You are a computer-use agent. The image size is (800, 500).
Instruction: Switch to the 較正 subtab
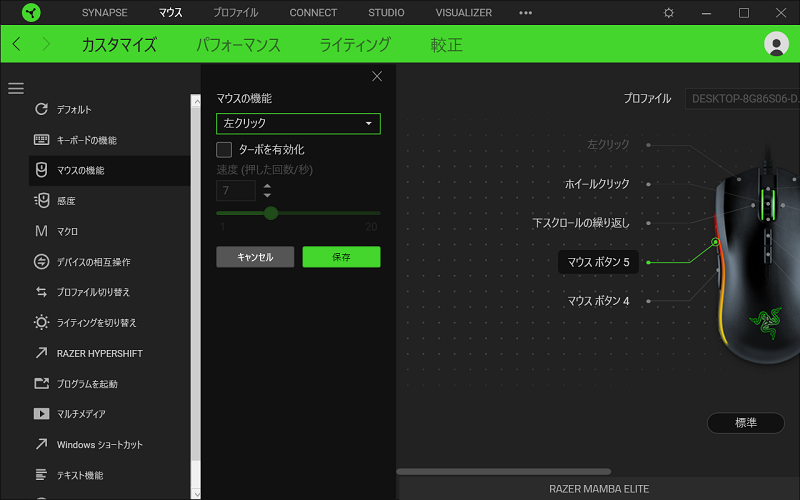446,44
